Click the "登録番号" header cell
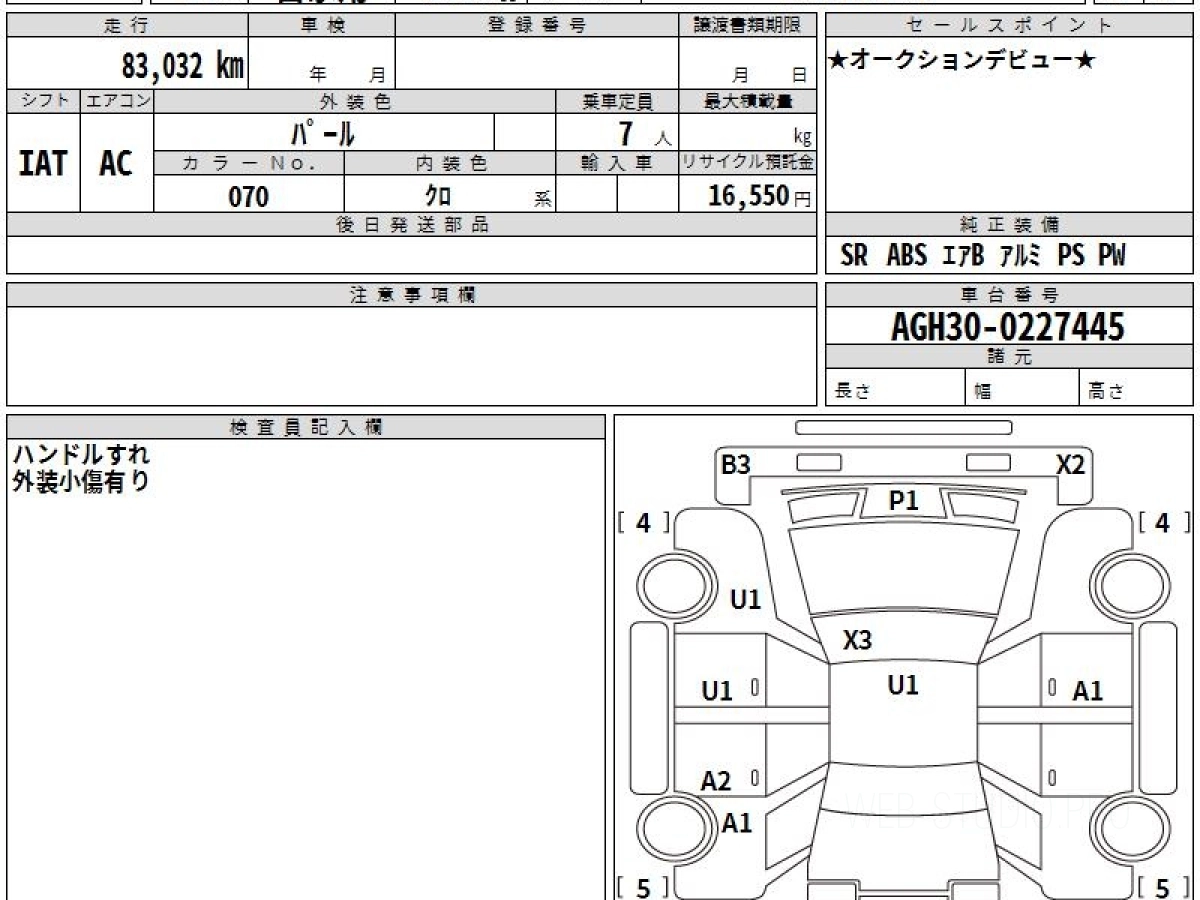The height and width of the screenshot is (900, 1200). click(537, 26)
